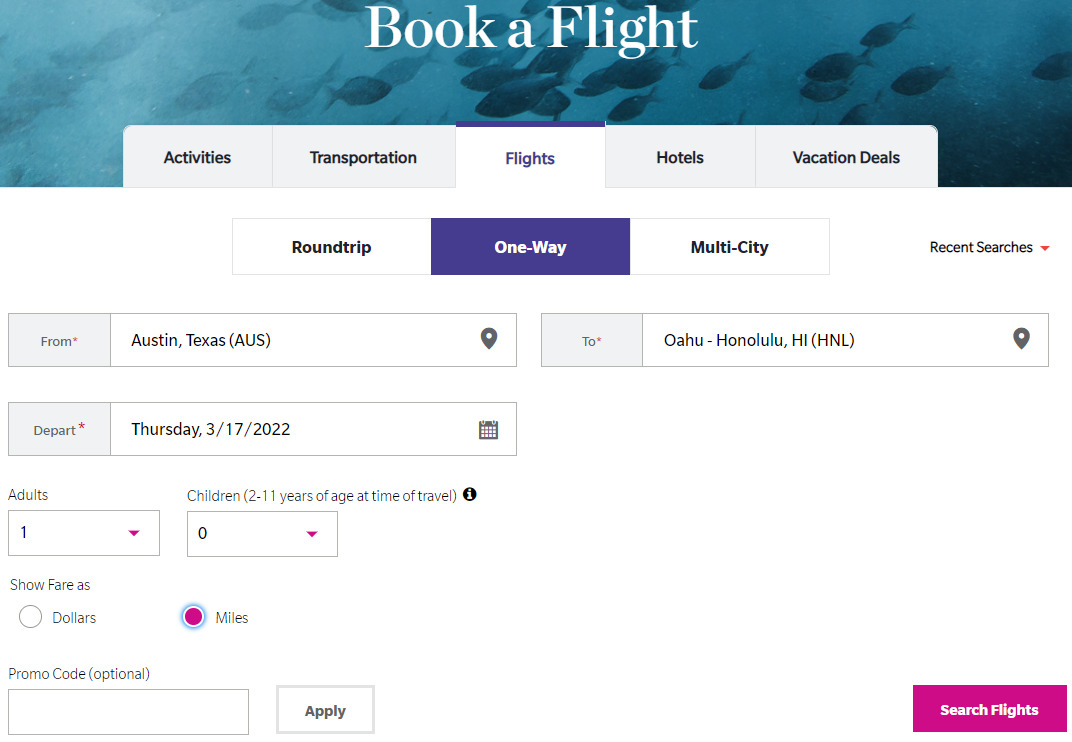This screenshot has width=1072, height=742.
Task: Switch to the Transportation tab
Action: tap(363, 157)
